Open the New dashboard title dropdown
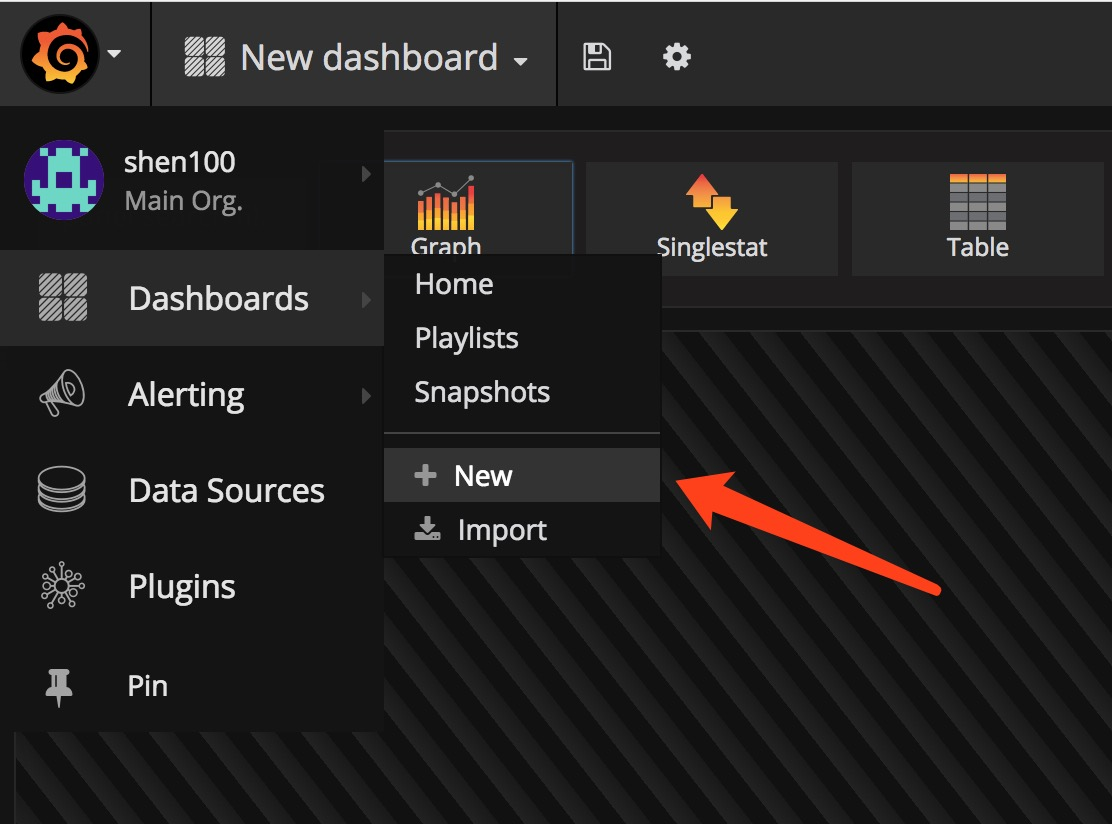This screenshot has width=1112, height=824. pyautogui.click(x=355, y=57)
